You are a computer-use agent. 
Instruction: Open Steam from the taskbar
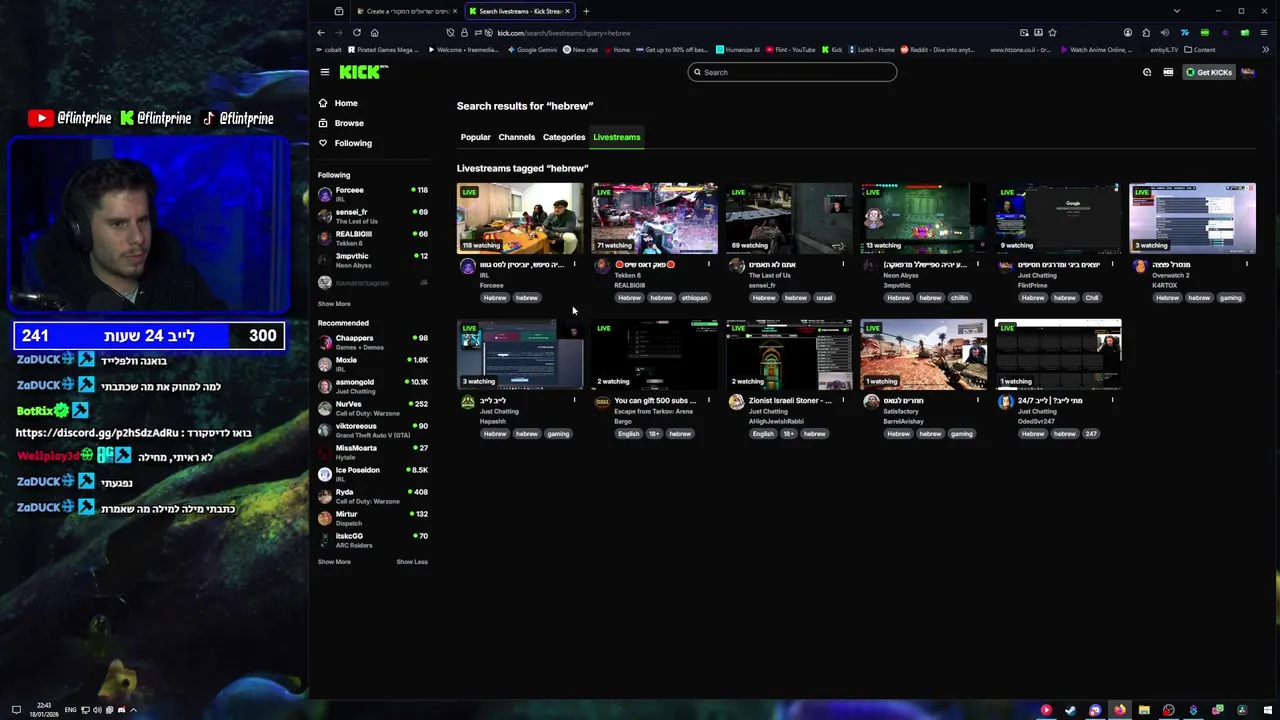pos(1070,710)
